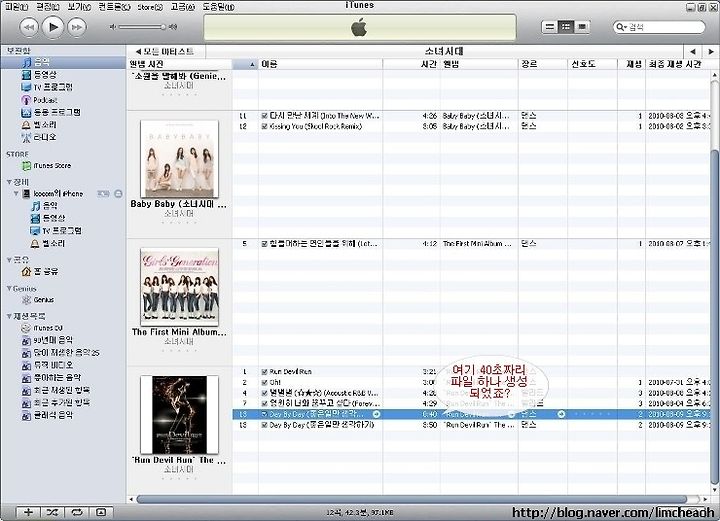This screenshot has height=521, width=720.
Task: Toggle sort direction arrow in column header
Action: click(x=252, y=64)
